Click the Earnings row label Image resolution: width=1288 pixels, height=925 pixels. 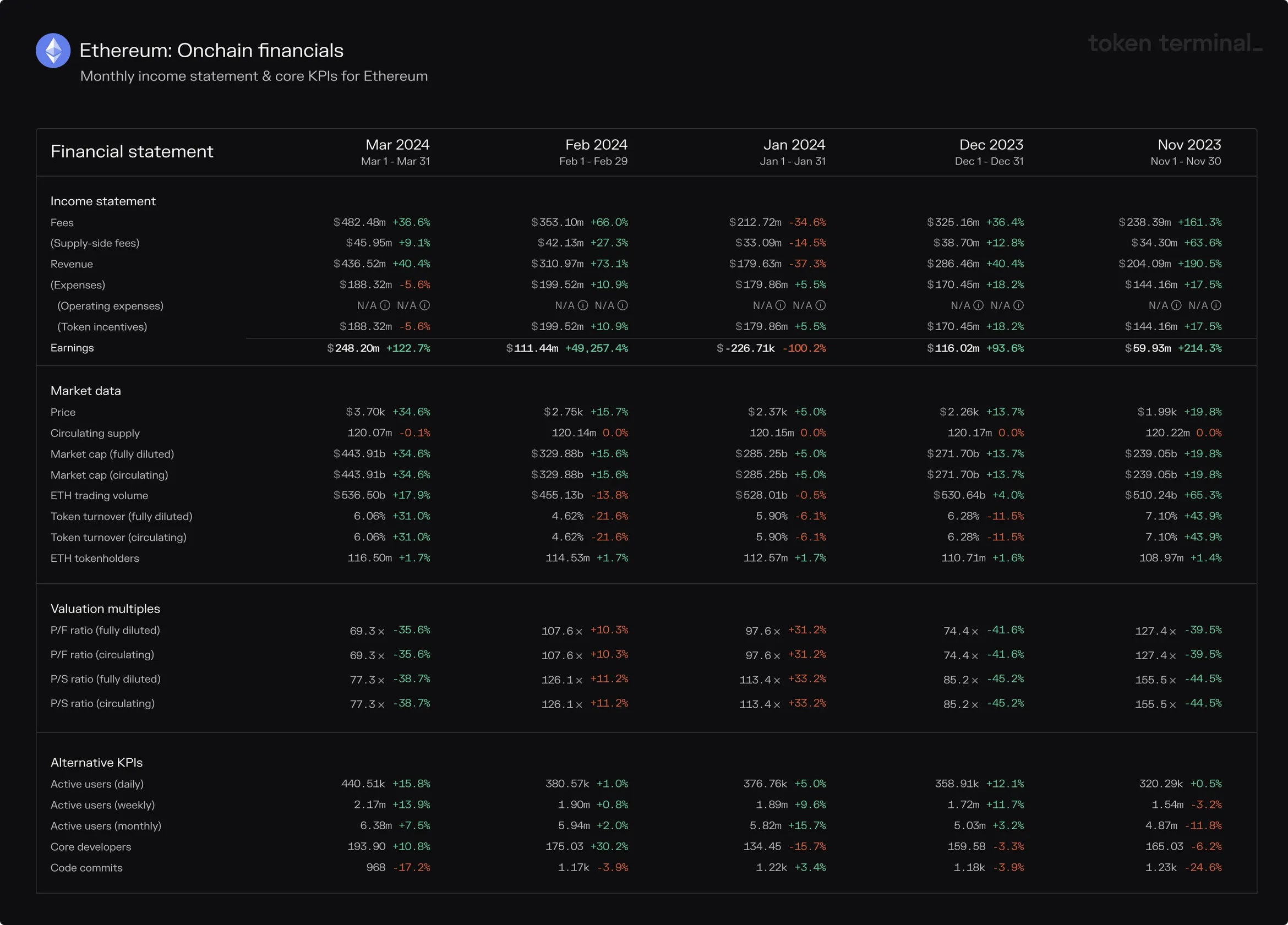72,348
